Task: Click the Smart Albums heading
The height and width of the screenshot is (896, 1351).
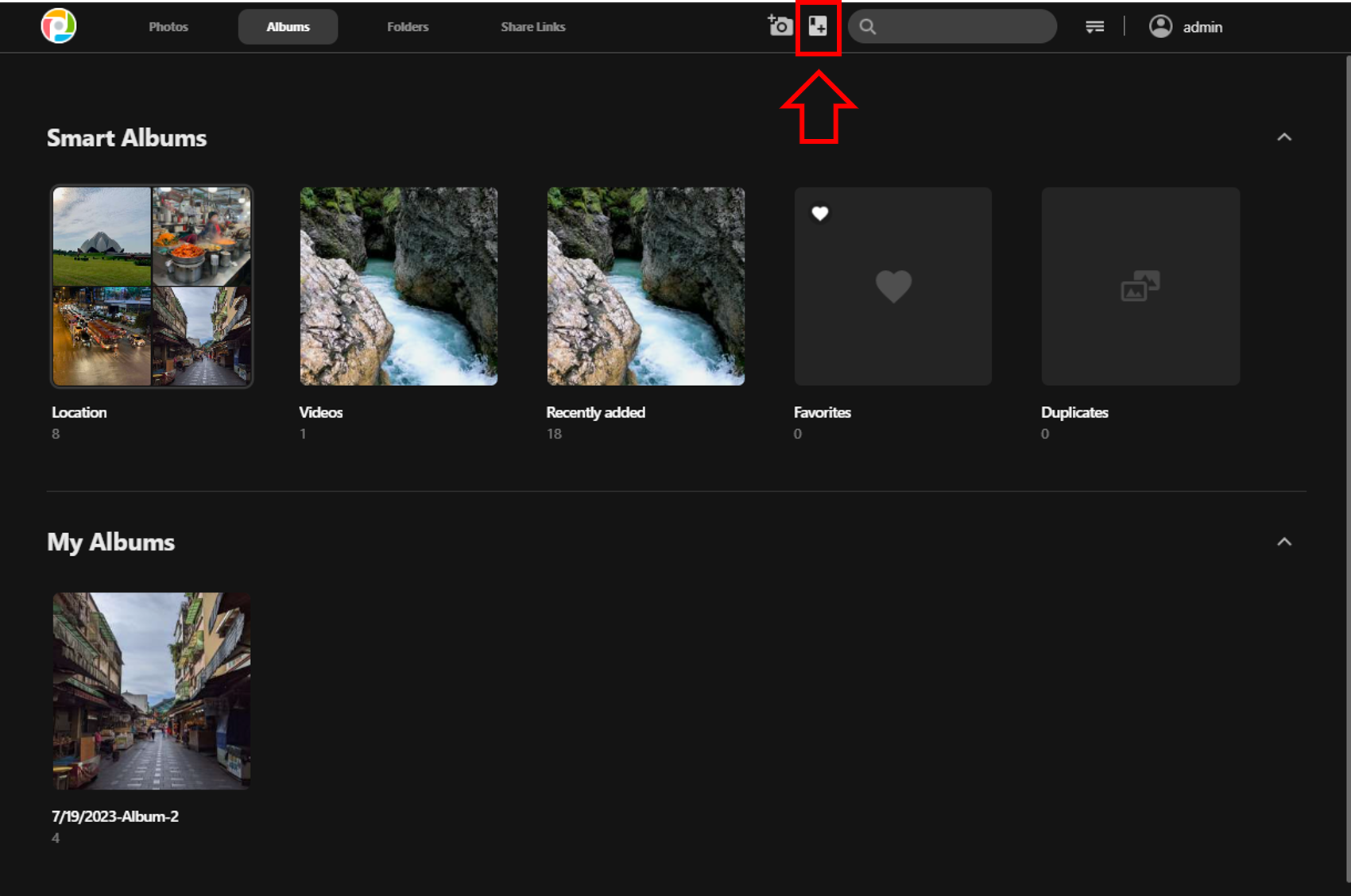Action: click(x=127, y=138)
